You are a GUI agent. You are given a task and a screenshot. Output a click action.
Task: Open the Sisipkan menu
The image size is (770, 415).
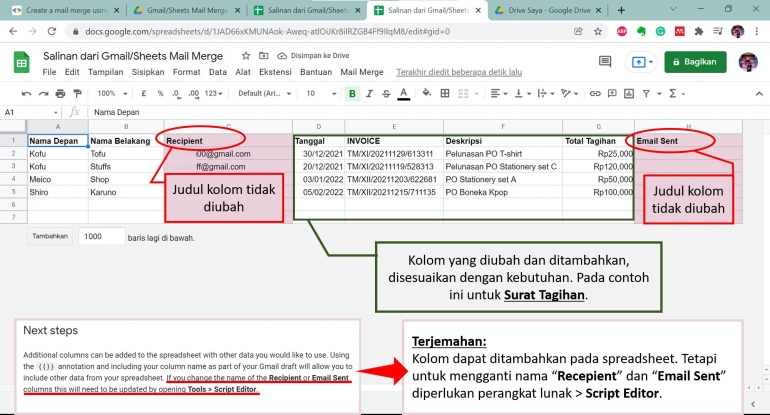148,72
